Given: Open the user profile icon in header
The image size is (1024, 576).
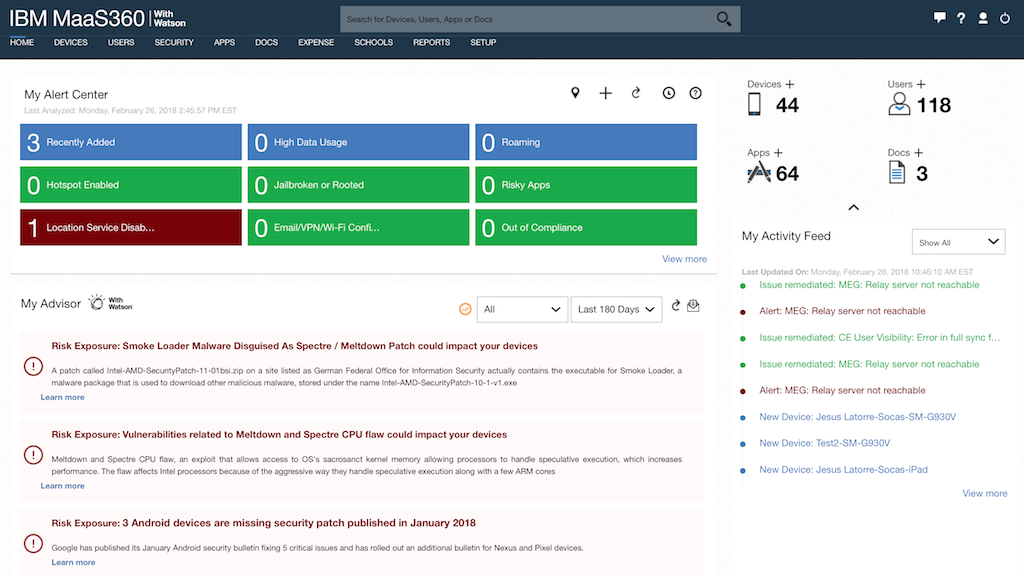Looking at the screenshot, I should point(983,18).
